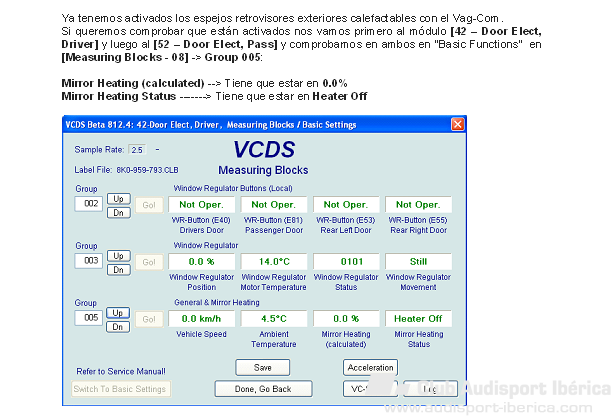This screenshot has height=416, width=613.
Task: Select Not Oper. value above Rear Left Door
Action: click(x=346, y=204)
